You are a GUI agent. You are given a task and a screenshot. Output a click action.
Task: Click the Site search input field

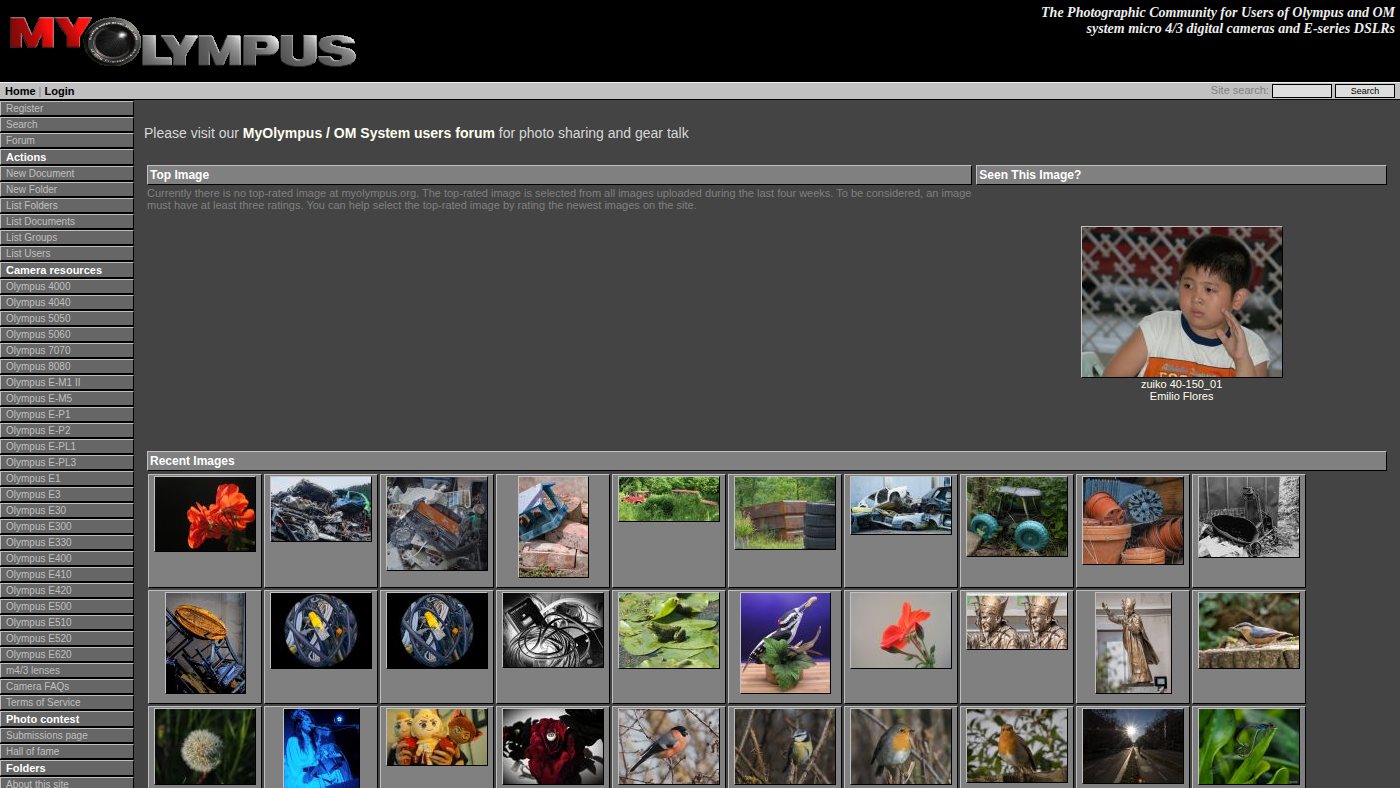coord(1302,91)
